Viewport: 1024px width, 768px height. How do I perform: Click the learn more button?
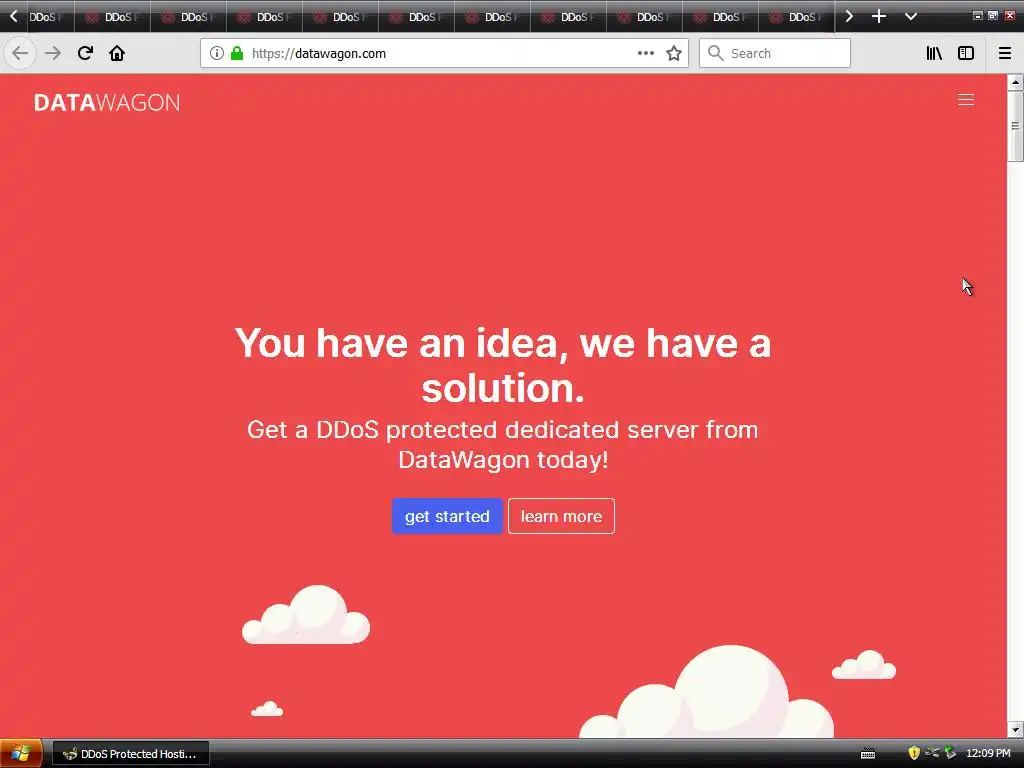click(x=561, y=516)
